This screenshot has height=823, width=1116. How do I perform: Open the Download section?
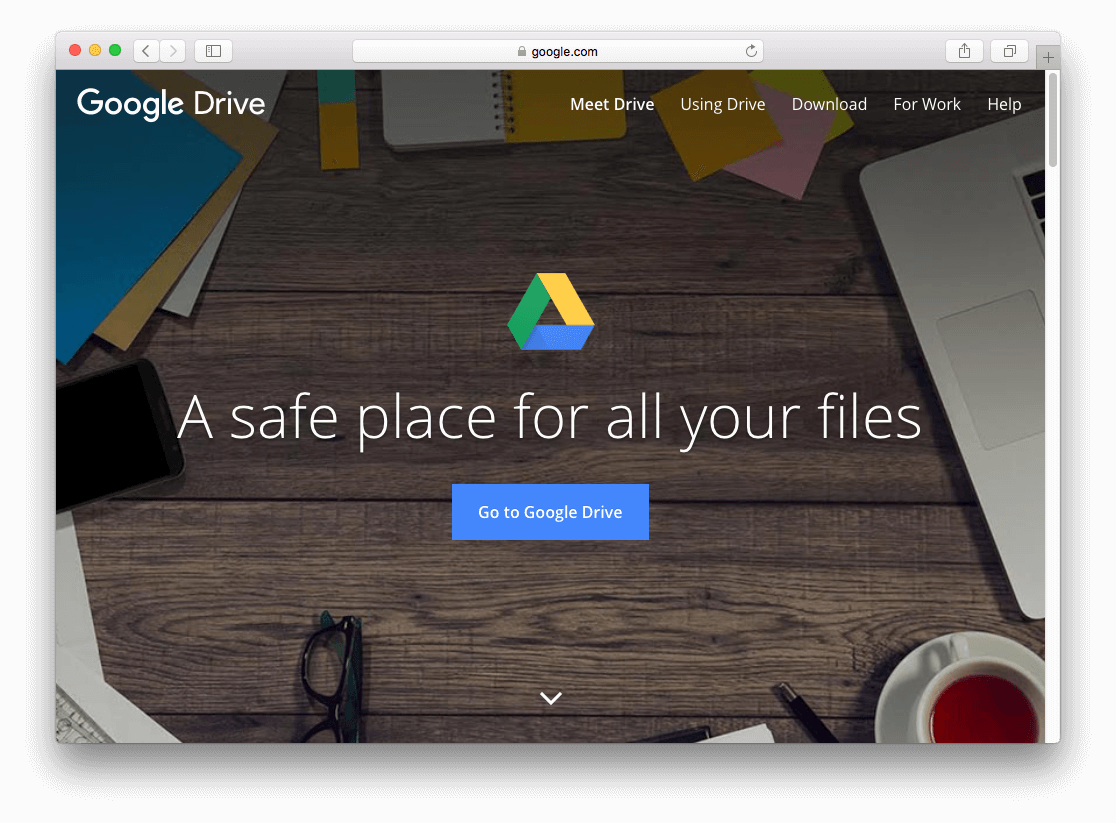coord(829,104)
